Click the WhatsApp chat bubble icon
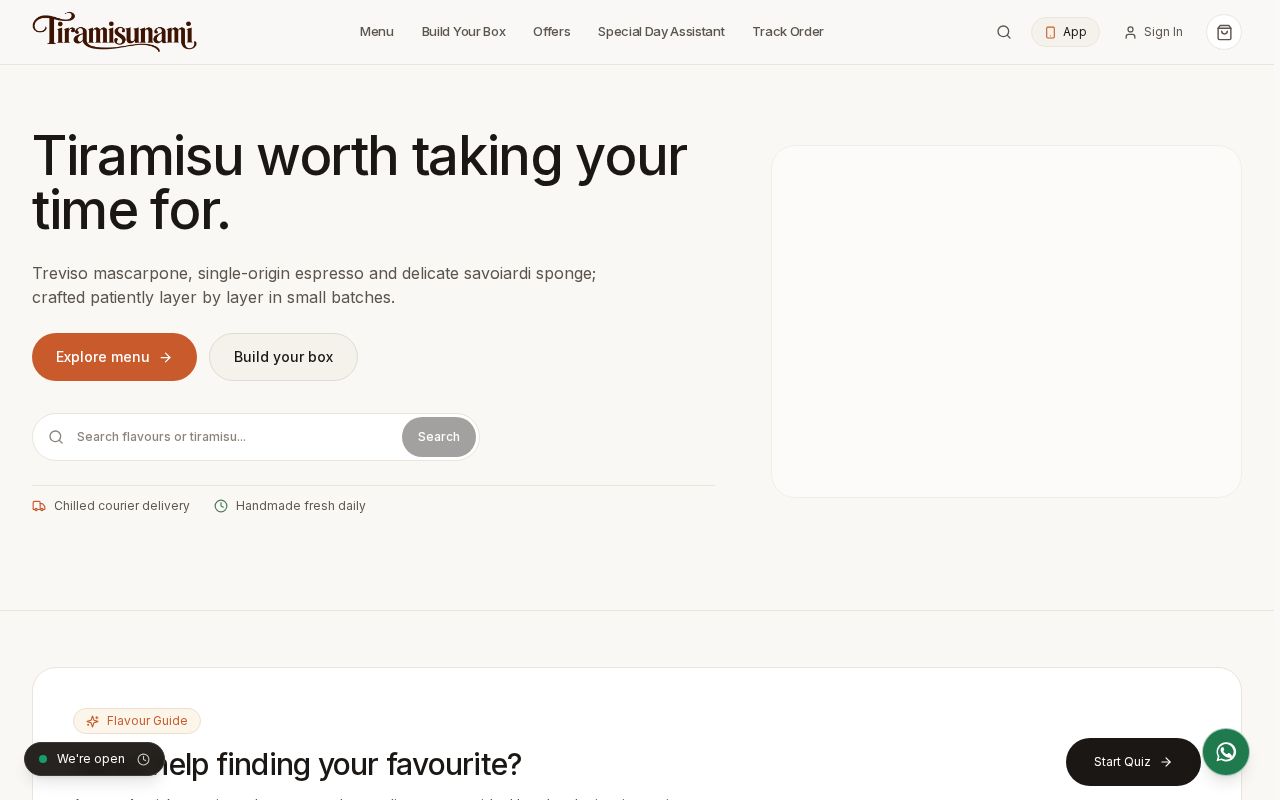 tap(1226, 752)
